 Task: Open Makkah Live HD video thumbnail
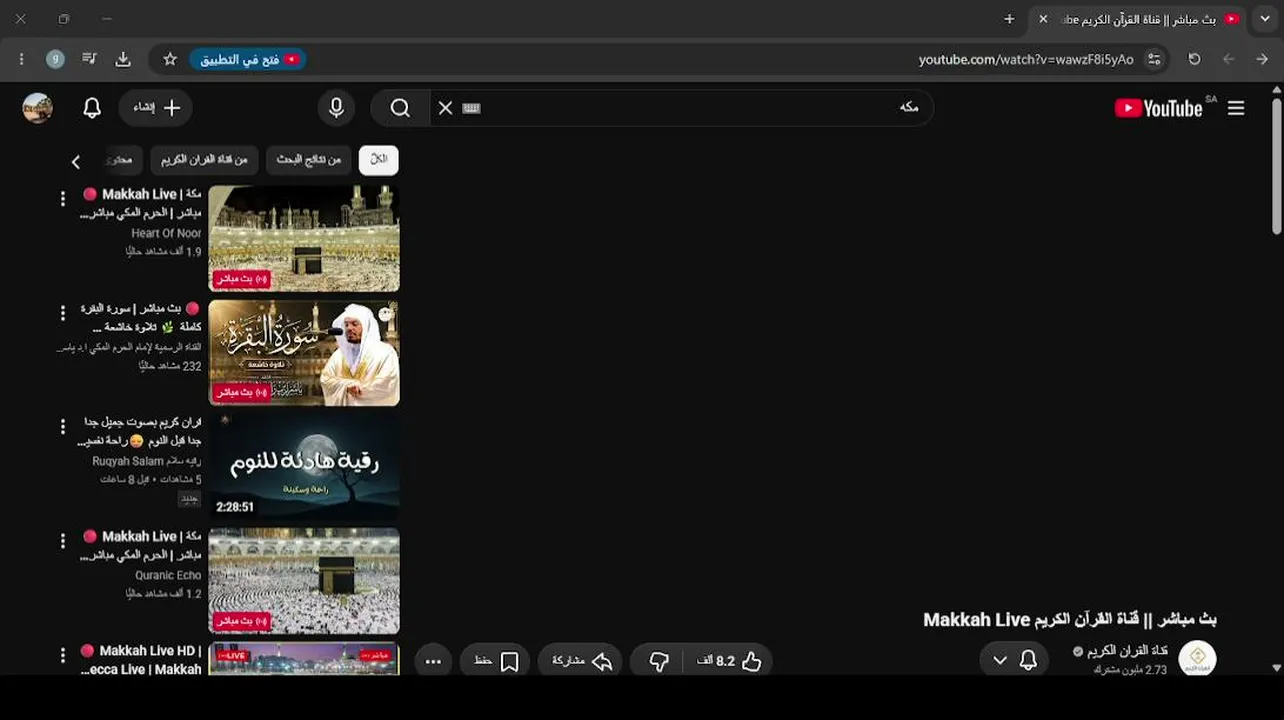tap(304, 658)
